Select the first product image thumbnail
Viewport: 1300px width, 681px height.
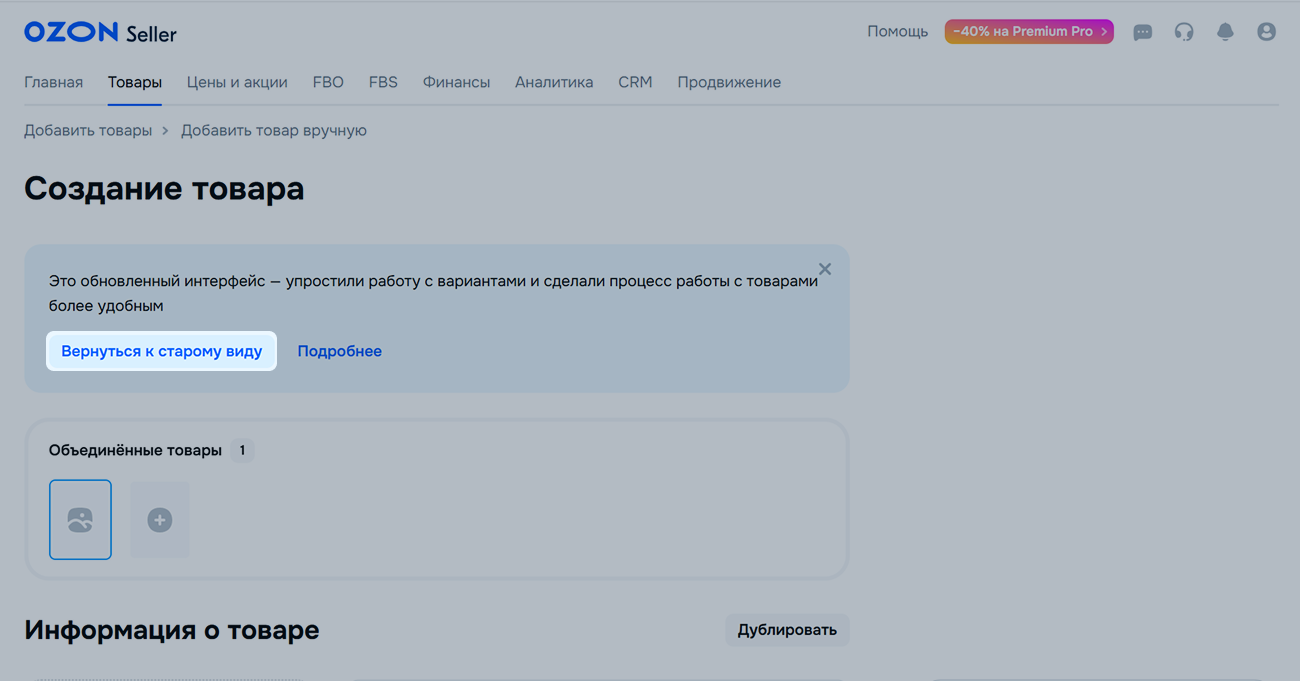click(80, 520)
